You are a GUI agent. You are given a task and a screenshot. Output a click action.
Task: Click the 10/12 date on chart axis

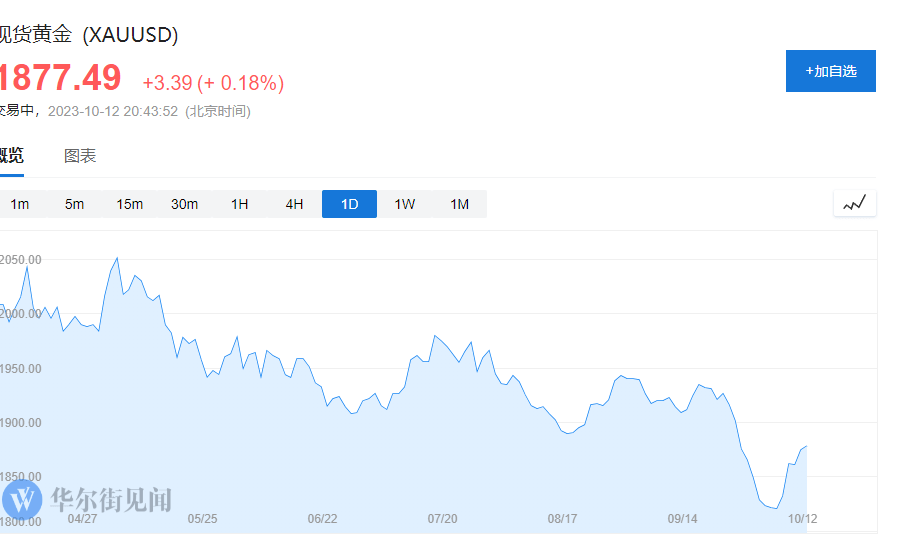tap(802, 519)
